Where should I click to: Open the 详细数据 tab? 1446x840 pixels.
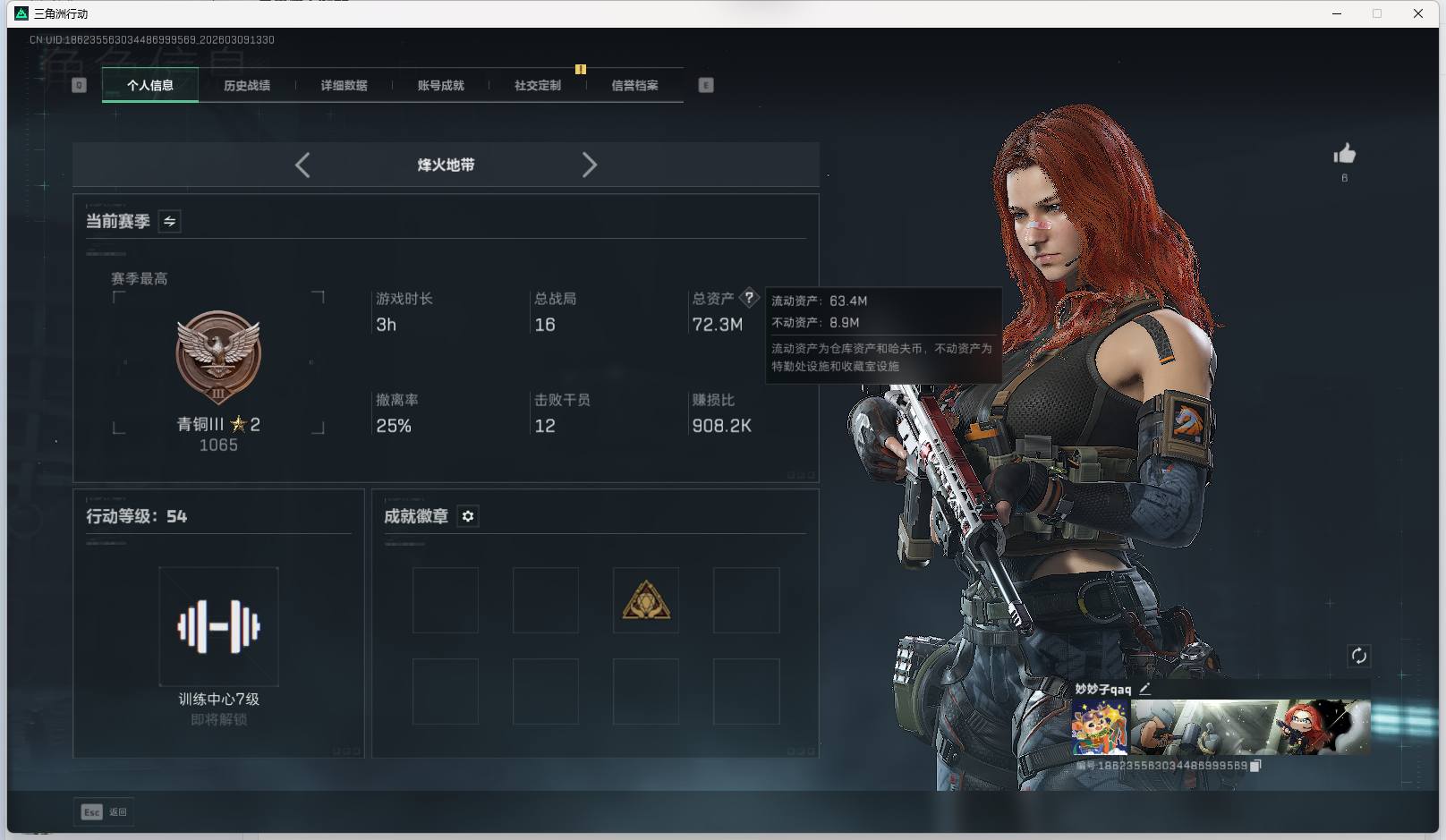[344, 86]
